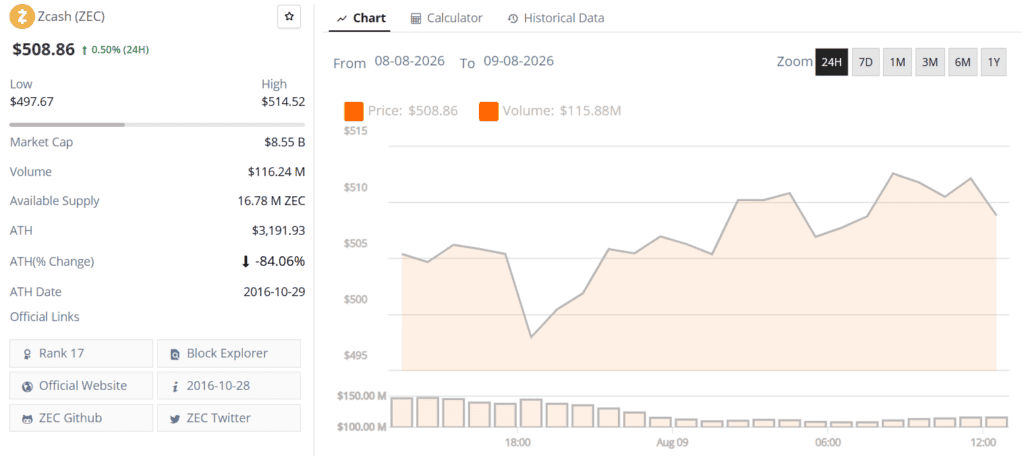1024x456 pixels.
Task: Click the 18:00 time axis label
Action: [x=517, y=442]
